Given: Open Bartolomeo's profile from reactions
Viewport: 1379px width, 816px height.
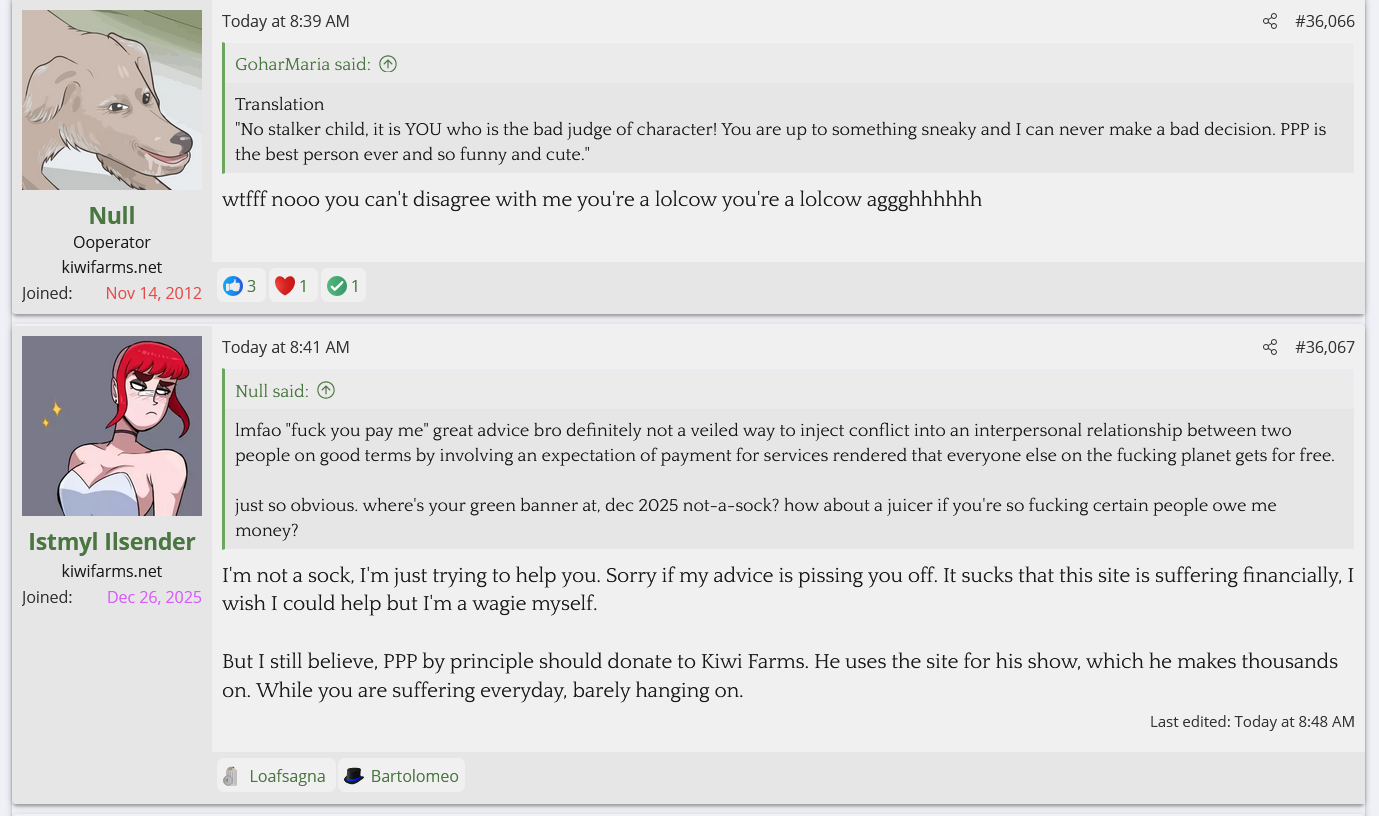Looking at the screenshot, I should [x=414, y=776].
